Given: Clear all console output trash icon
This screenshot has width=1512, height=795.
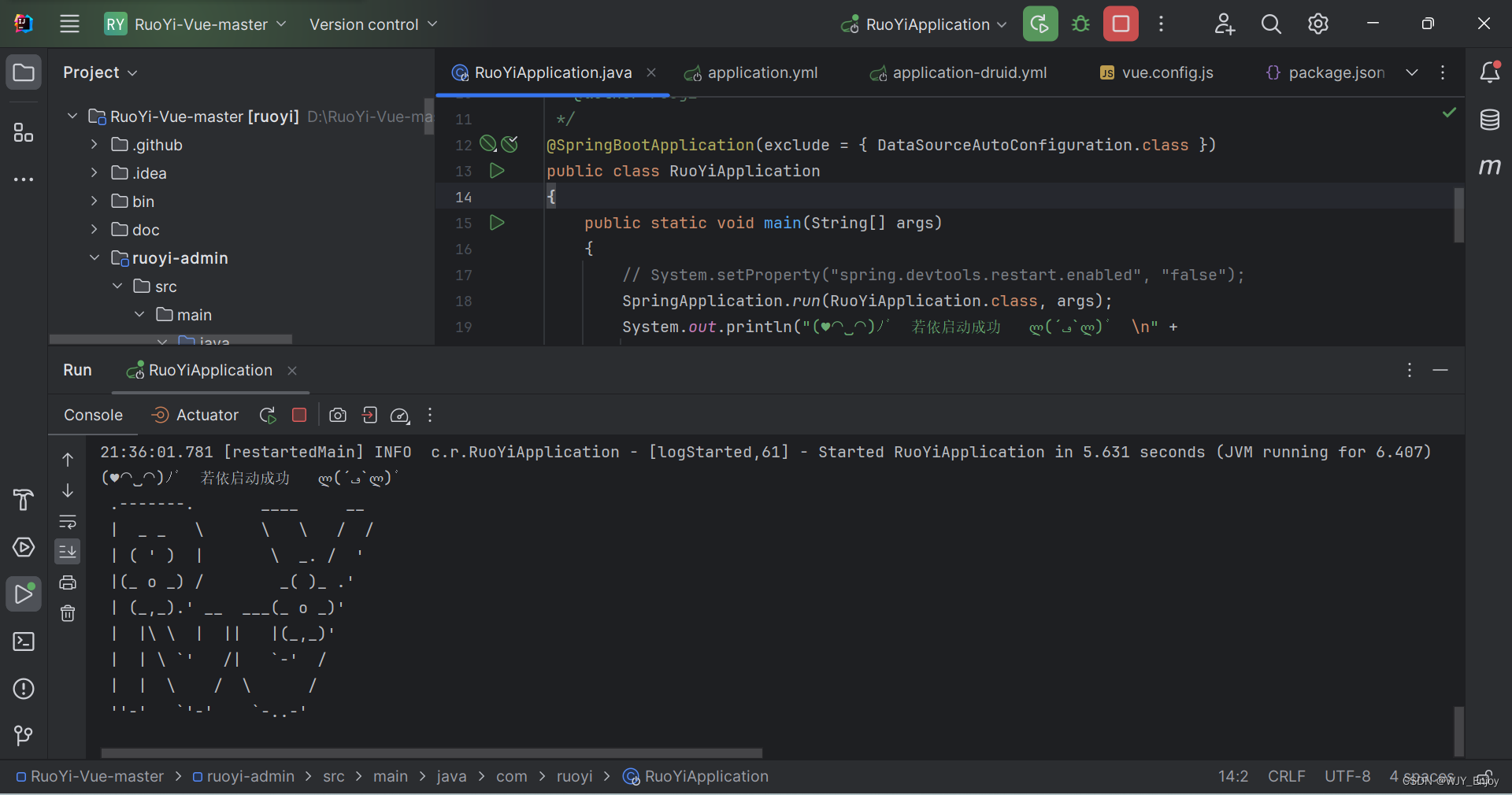Looking at the screenshot, I should 68,613.
